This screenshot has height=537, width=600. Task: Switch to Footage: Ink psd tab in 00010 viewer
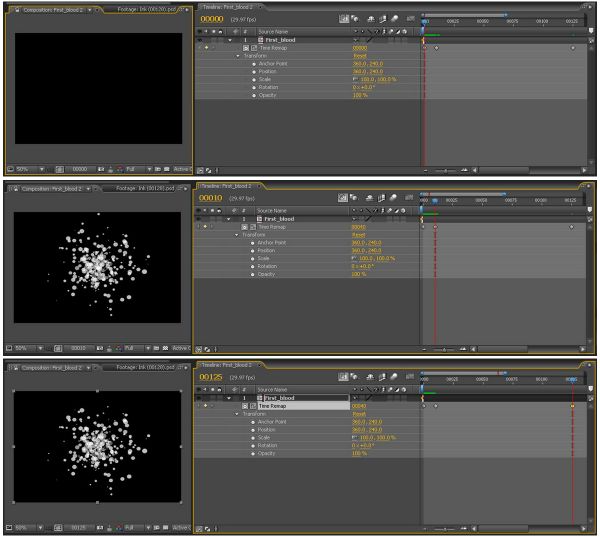(145, 188)
